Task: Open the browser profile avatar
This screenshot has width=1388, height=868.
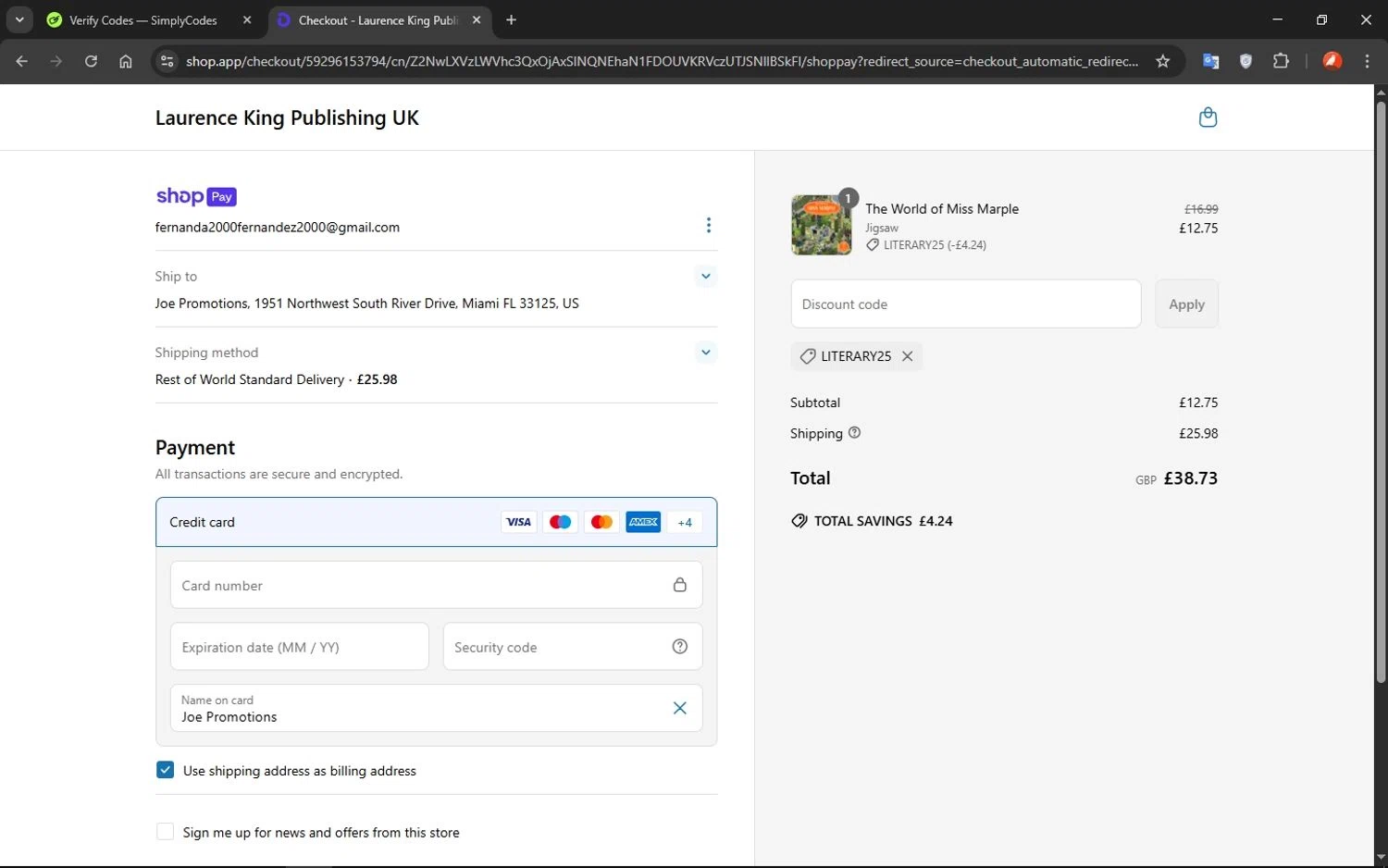Action: [x=1332, y=61]
